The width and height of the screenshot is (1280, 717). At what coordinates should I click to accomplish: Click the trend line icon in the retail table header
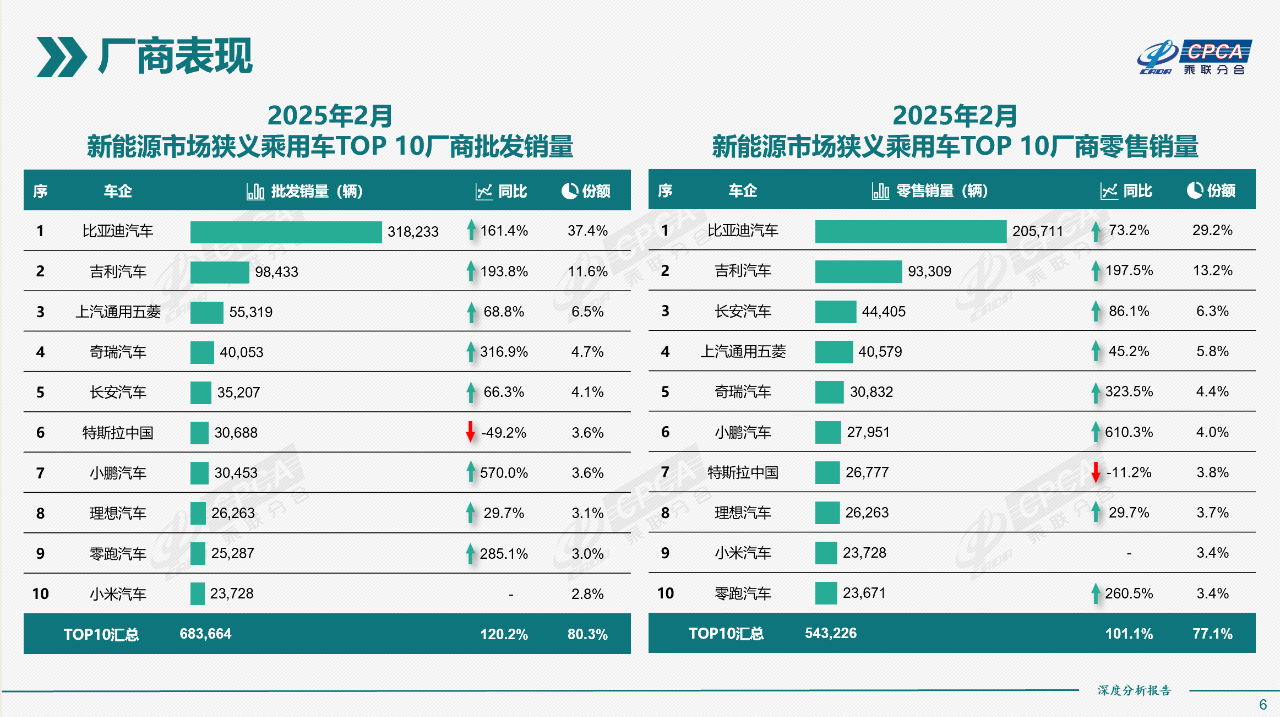click(x=1109, y=191)
